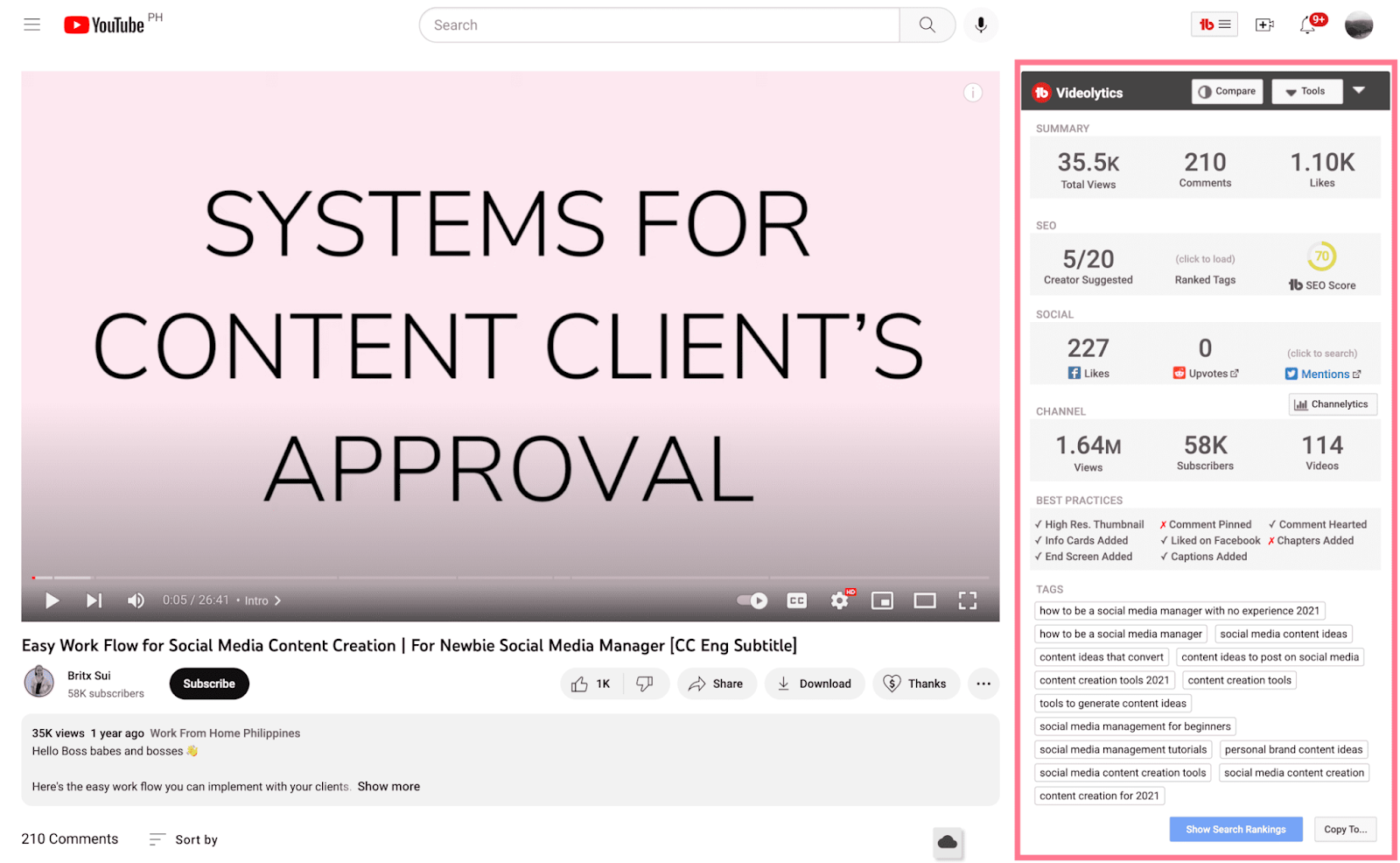Open Reddit Upvotes external link
The image size is (1400, 863).
pyautogui.click(x=1205, y=374)
